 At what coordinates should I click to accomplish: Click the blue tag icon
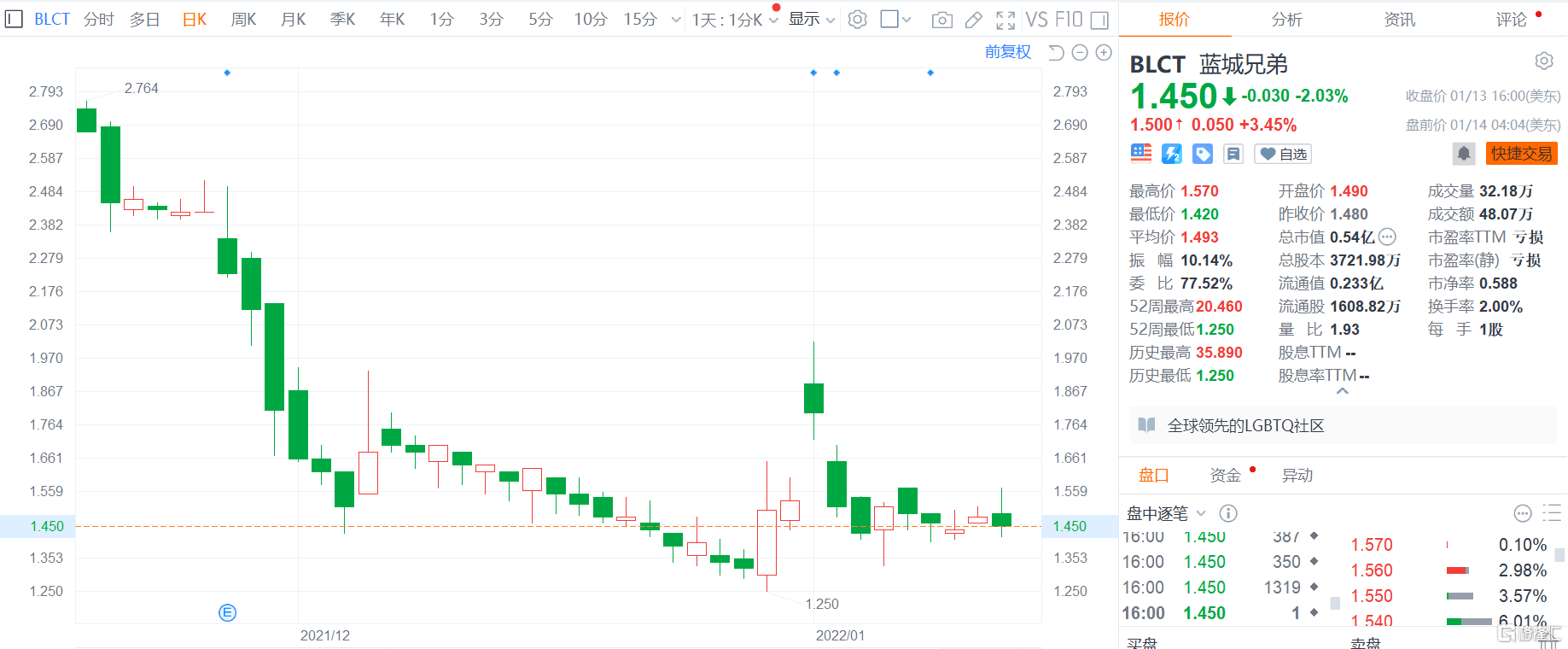click(x=1203, y=154)
